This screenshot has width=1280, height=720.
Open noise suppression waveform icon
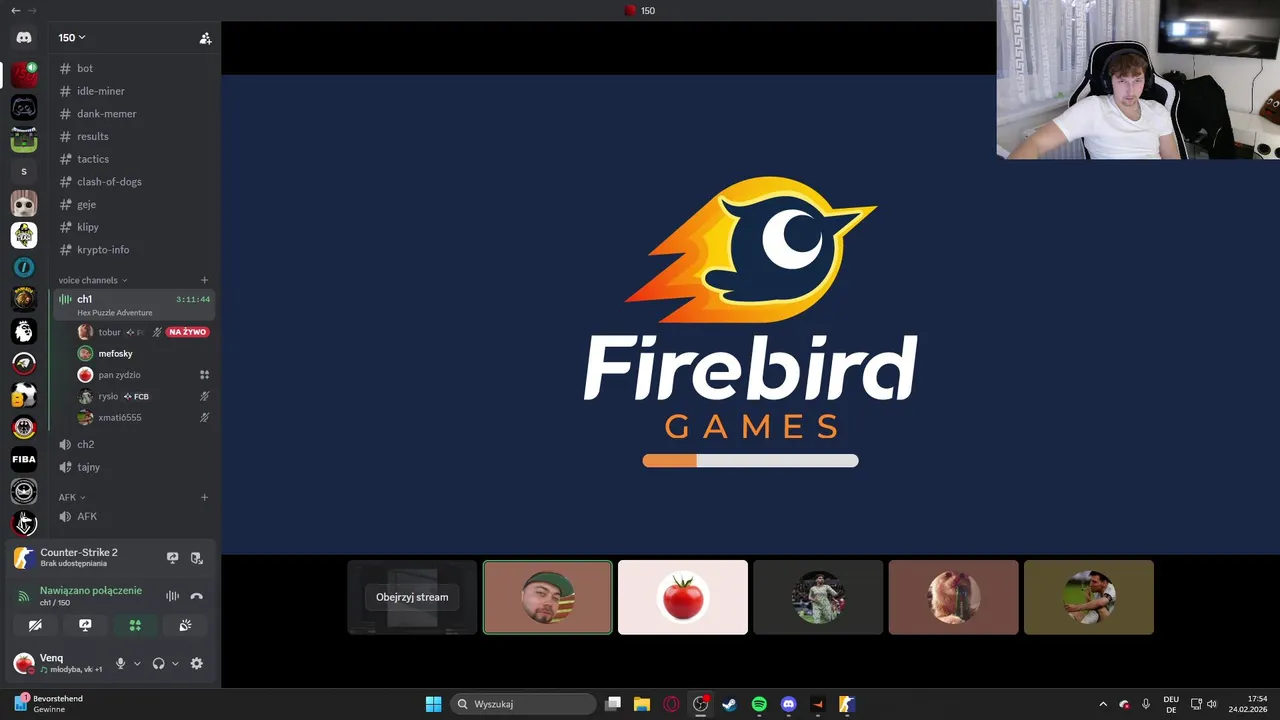172,596
